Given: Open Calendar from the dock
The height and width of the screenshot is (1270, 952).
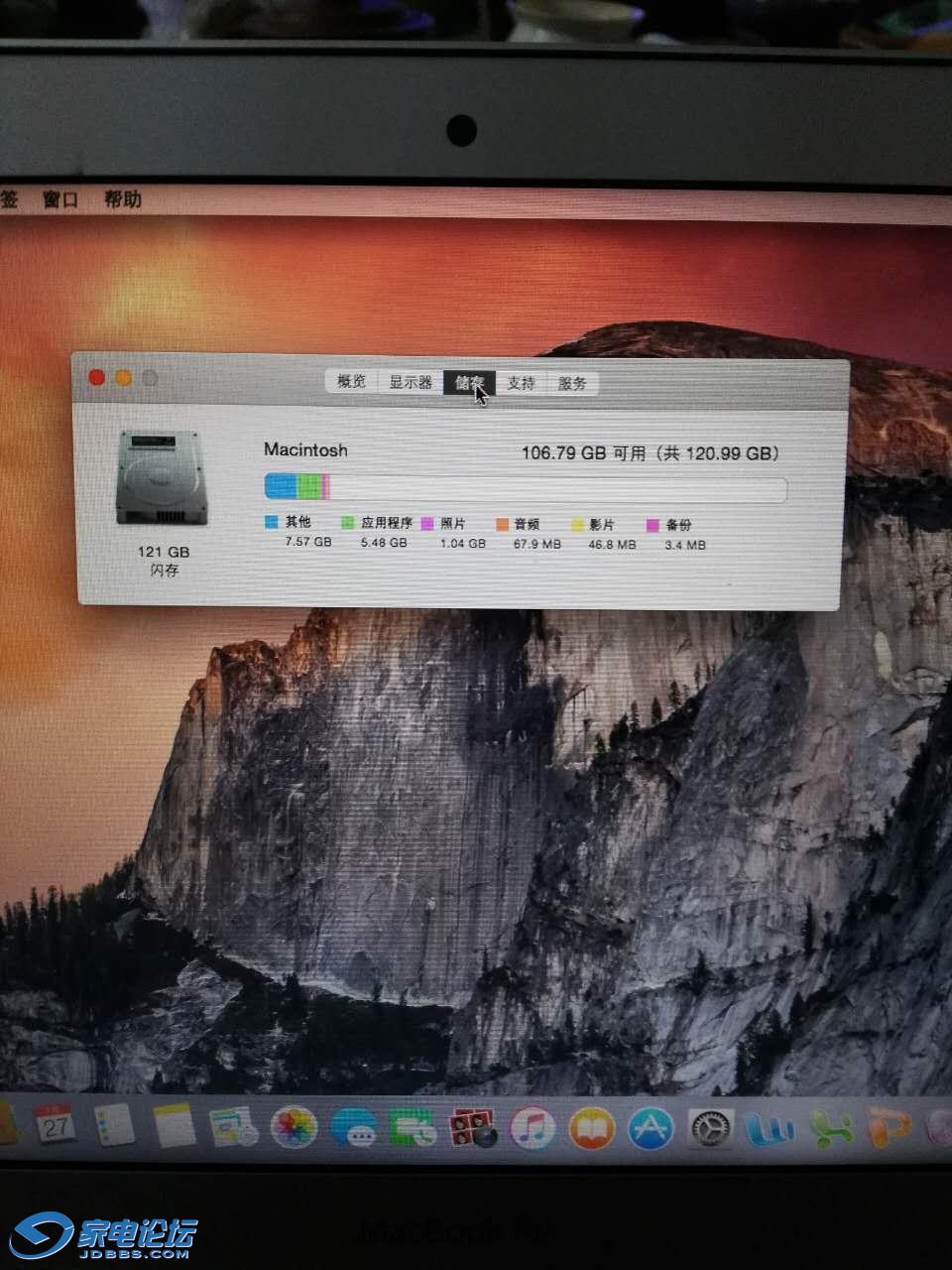Looking at the screenshot, I should (55, 1123).
